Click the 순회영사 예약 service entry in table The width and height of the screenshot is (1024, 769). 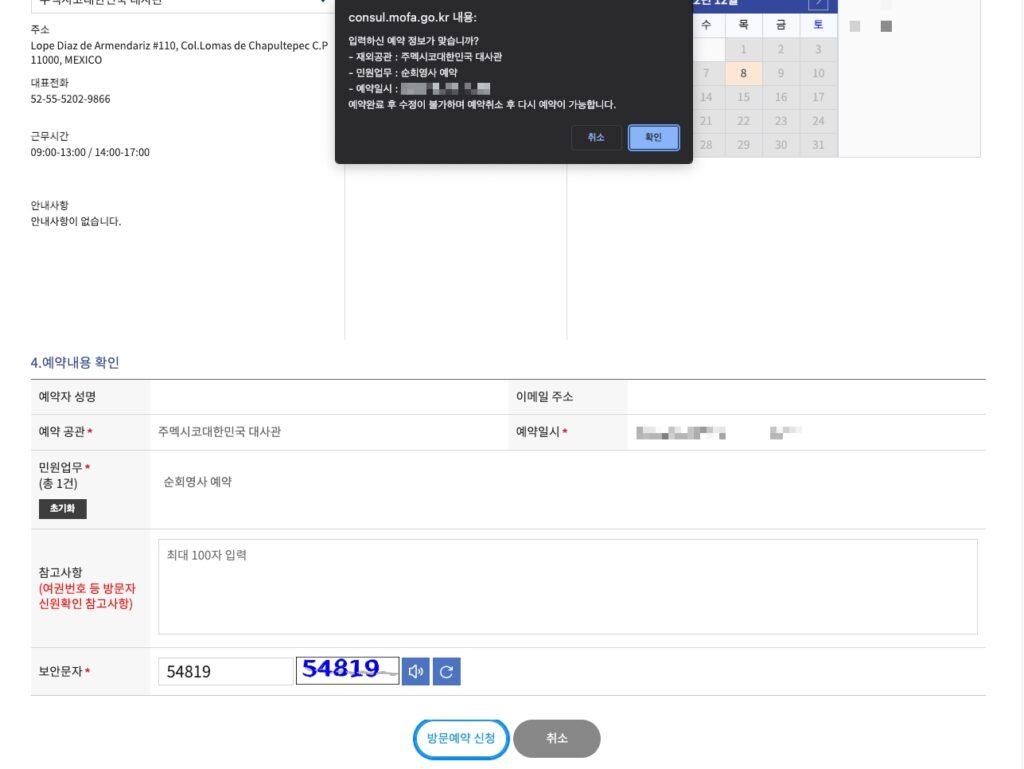[197, 482]
